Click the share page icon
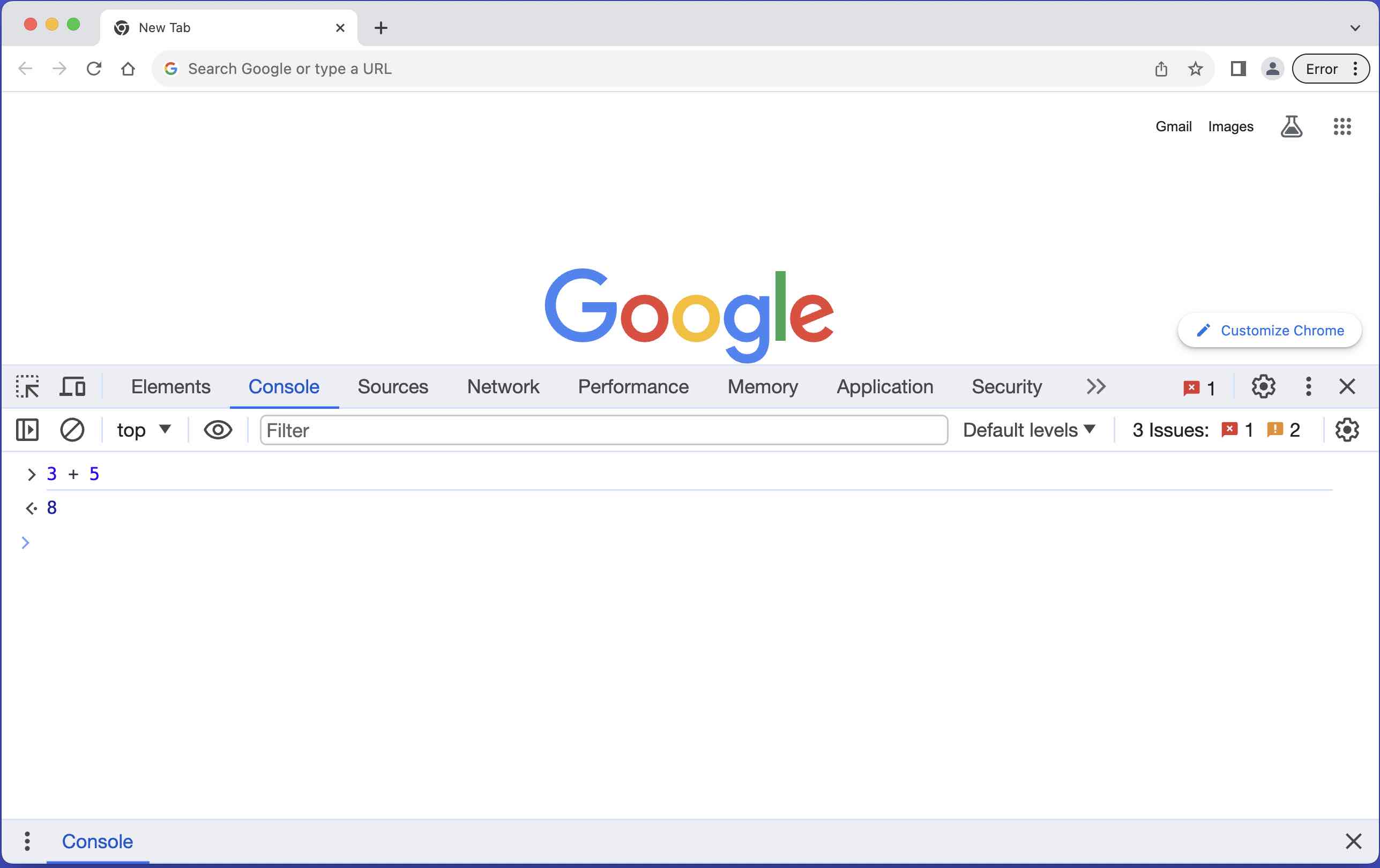 pos(1160,69)
